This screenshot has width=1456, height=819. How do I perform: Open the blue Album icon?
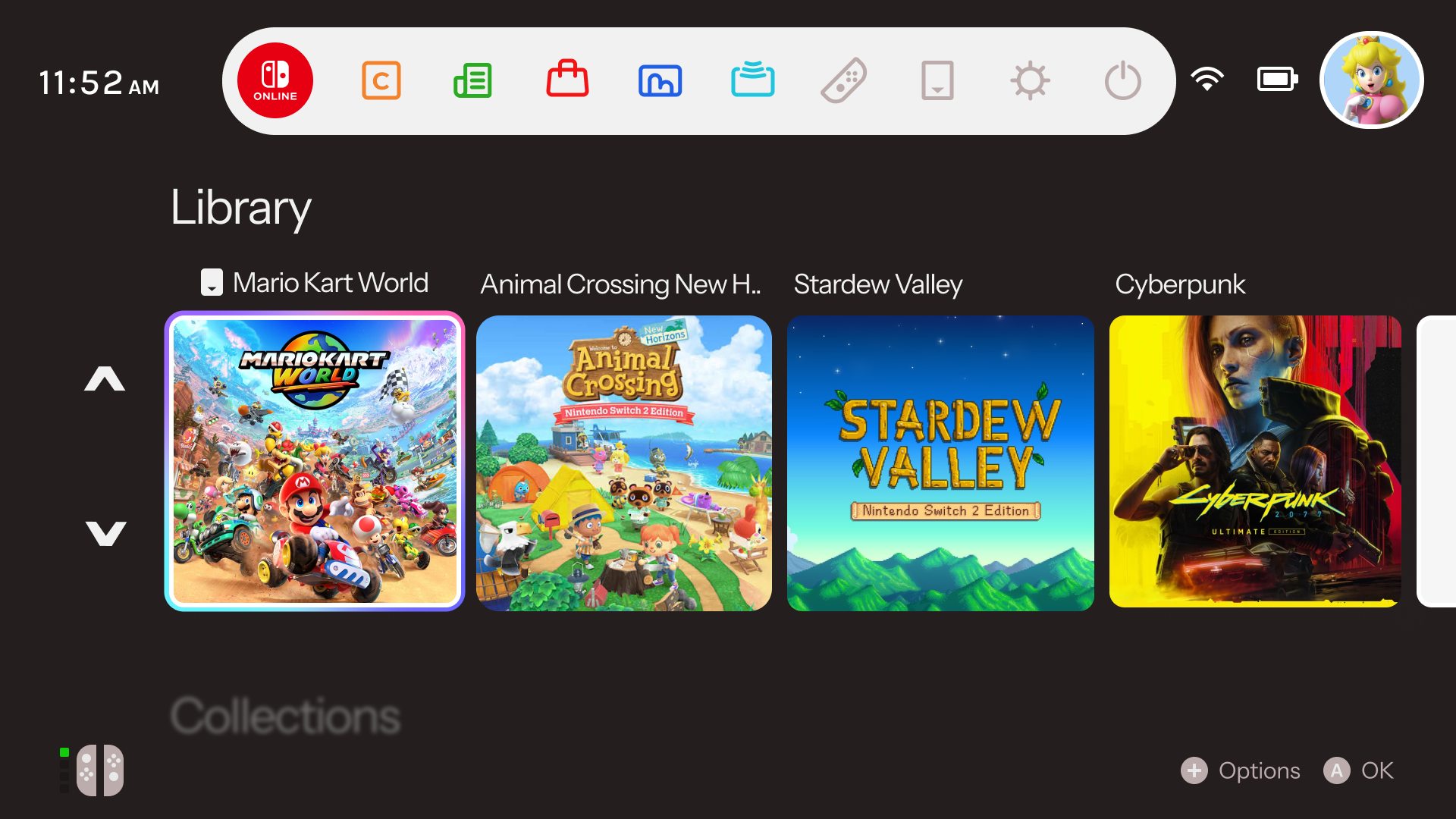coord(660,80)
